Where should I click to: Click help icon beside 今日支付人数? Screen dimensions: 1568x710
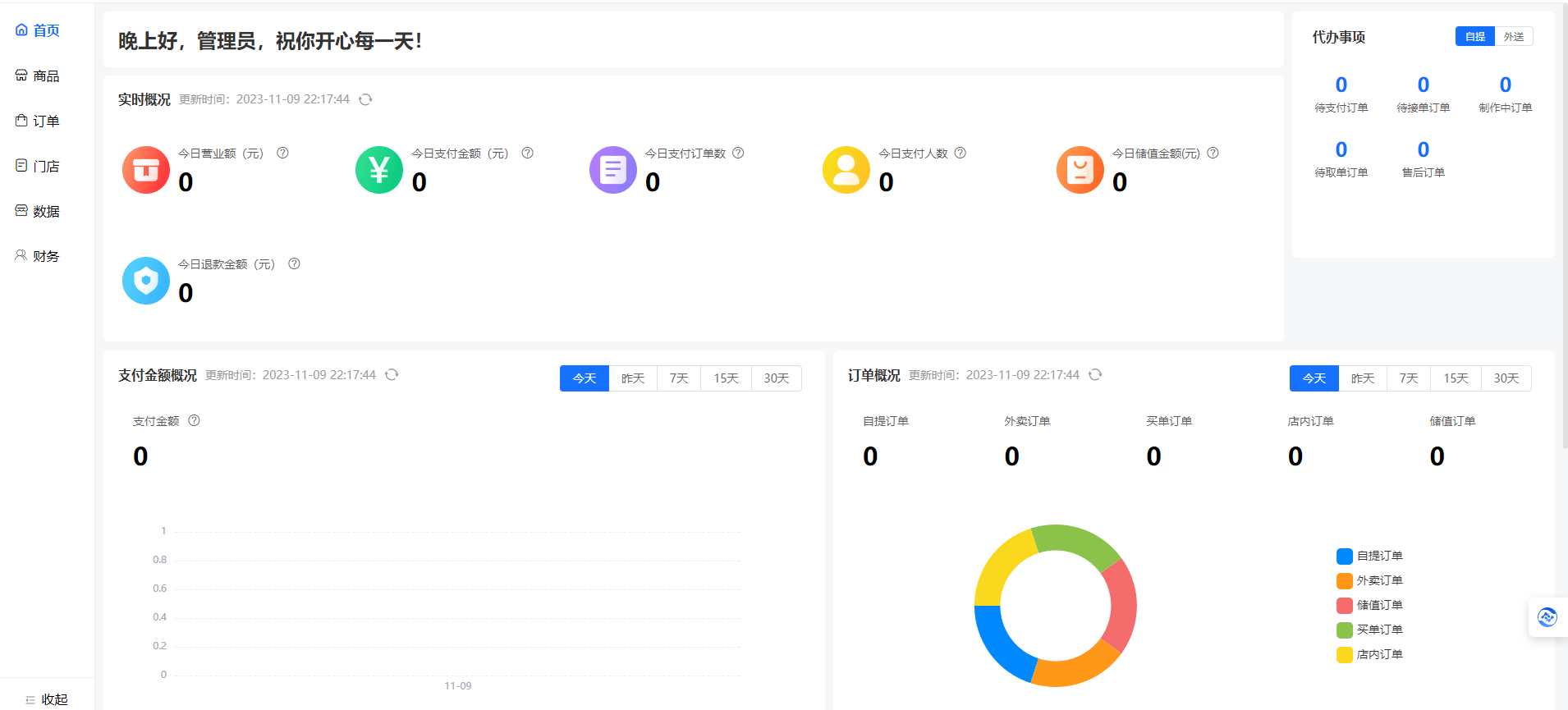coord(961,153)
